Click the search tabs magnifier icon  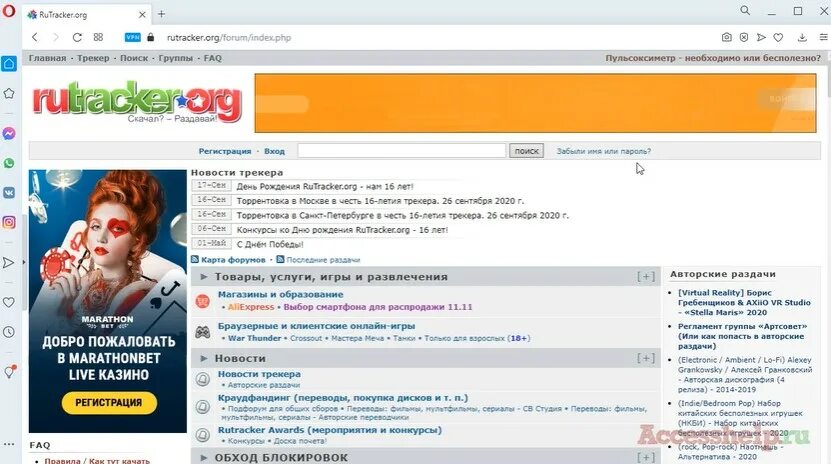pos(745,10)
